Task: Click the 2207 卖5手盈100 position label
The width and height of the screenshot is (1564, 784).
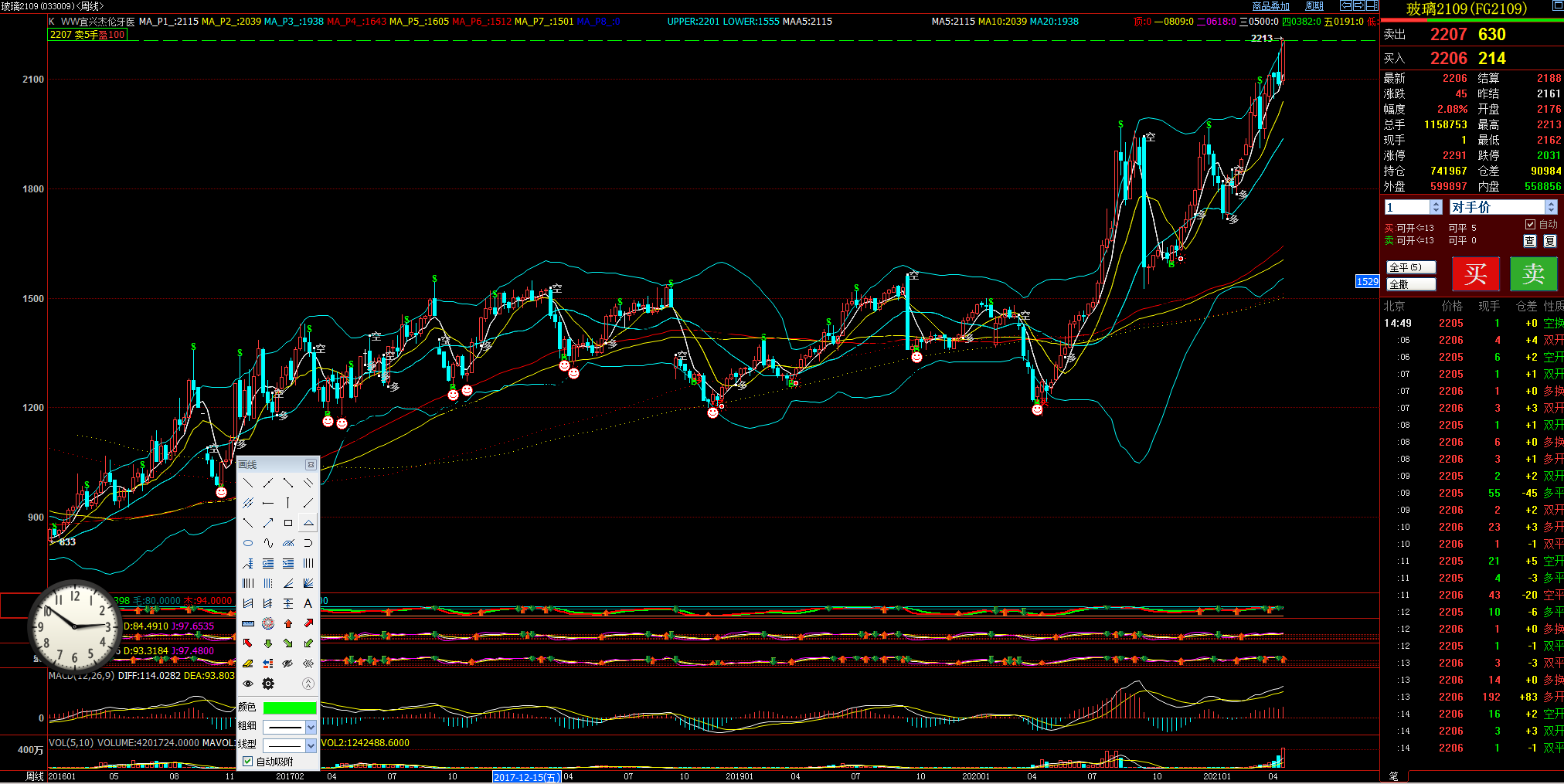Action: [87, 35]
